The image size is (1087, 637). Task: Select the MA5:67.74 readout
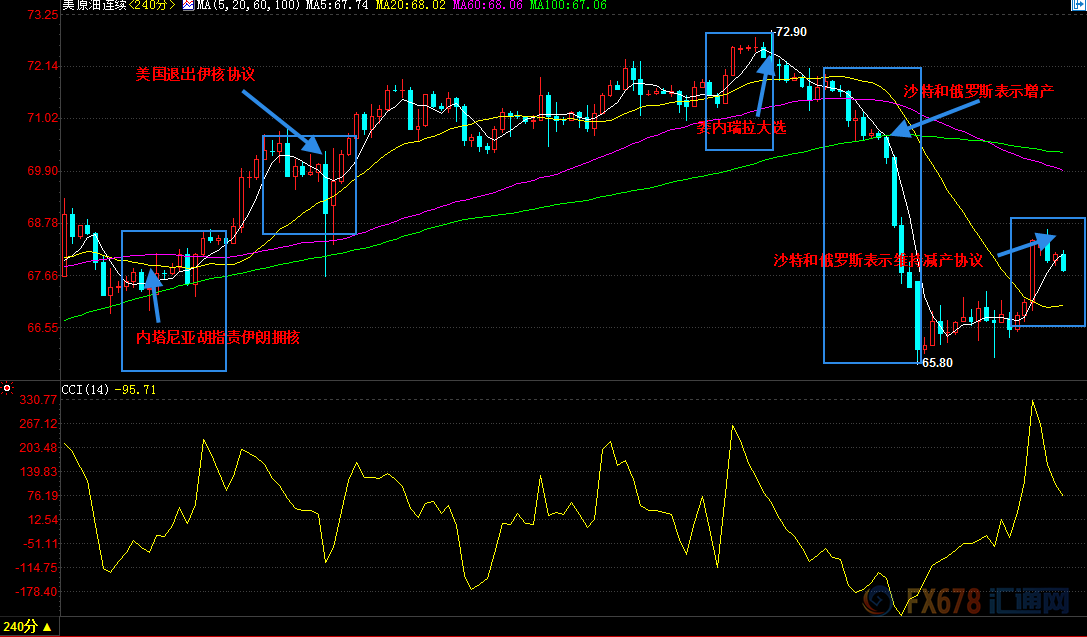(x=337, y=6)
